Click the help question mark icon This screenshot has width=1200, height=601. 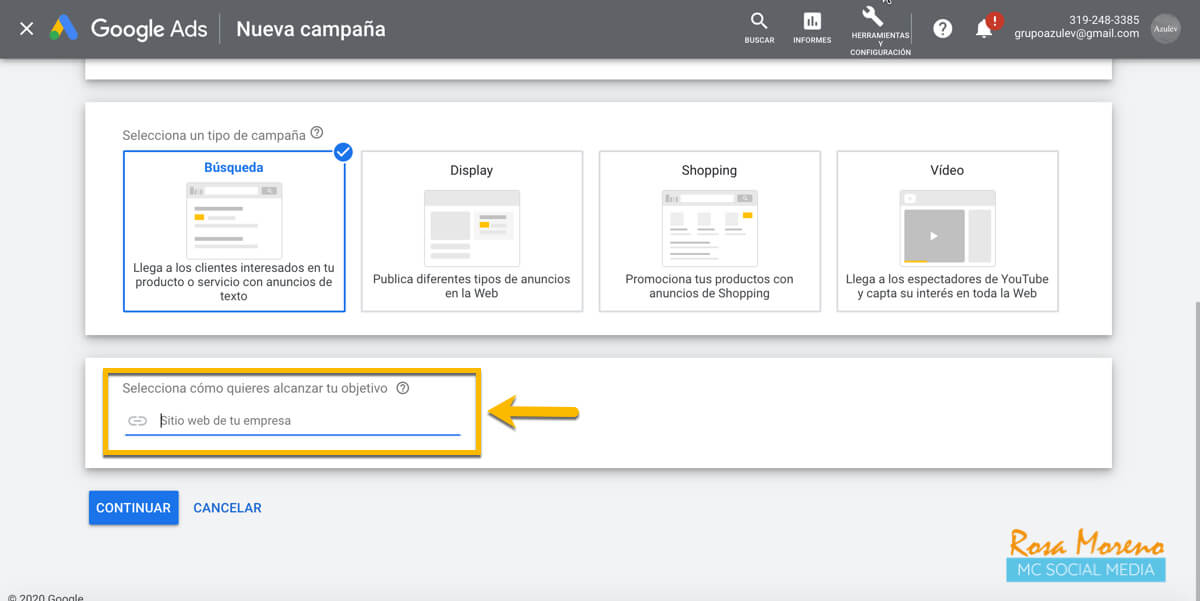(942, 28)
